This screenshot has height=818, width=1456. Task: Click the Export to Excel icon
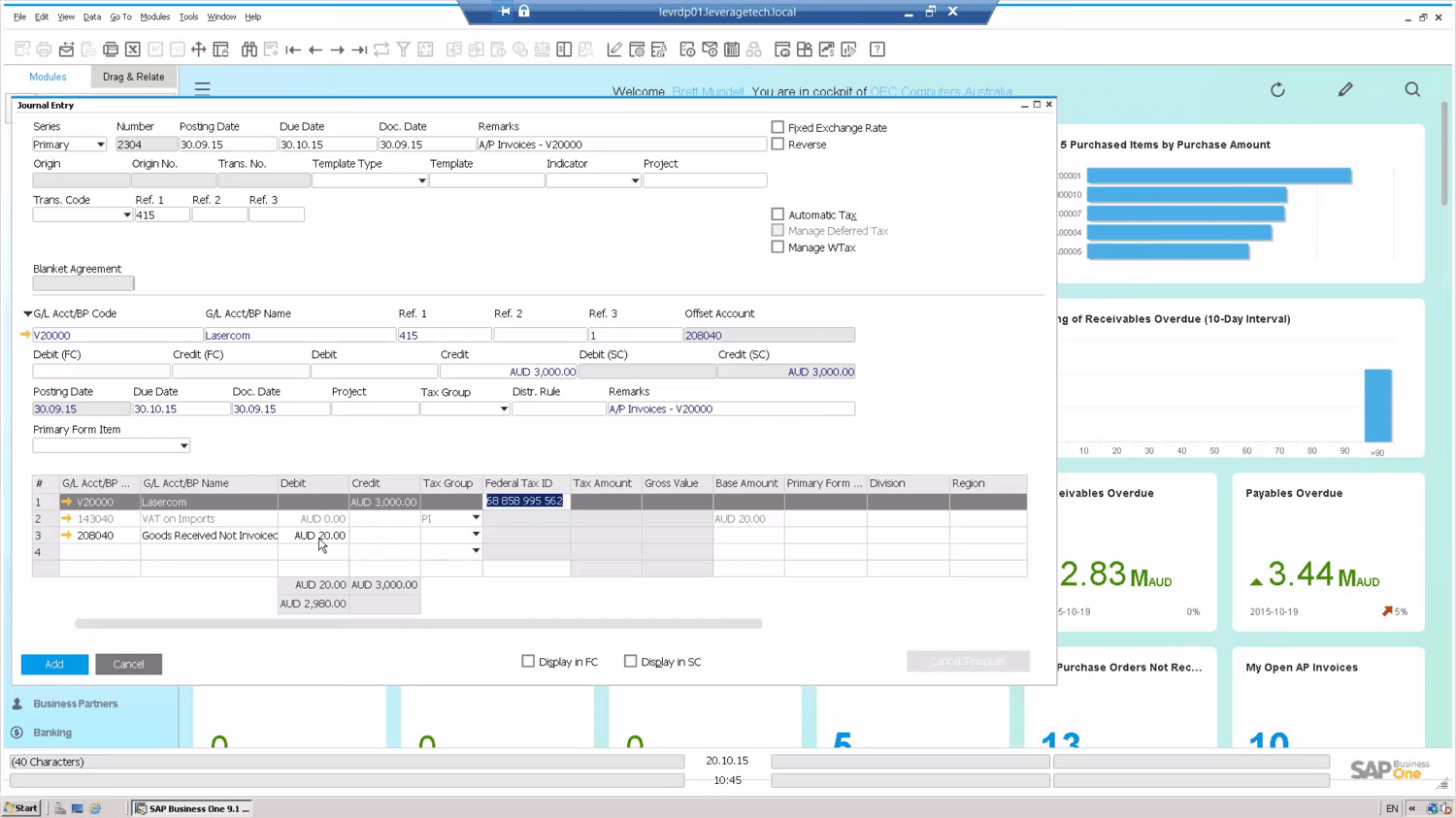coord(132,49)
